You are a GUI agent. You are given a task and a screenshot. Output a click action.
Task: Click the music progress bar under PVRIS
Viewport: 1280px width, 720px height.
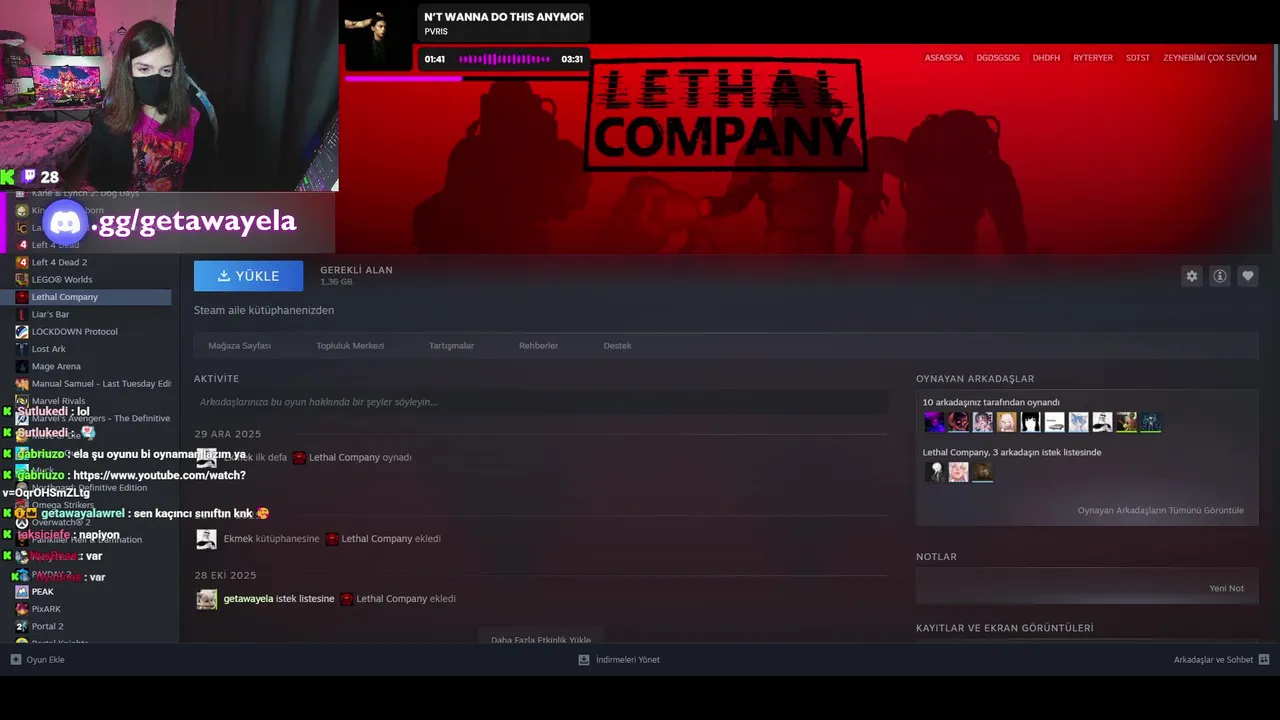[x=467, y=77]
